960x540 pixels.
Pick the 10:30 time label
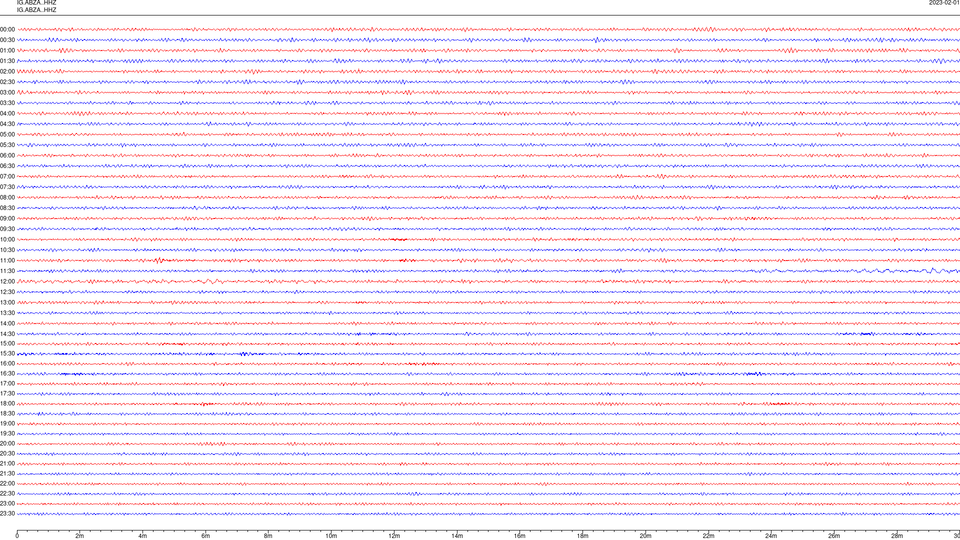point(7,250)
